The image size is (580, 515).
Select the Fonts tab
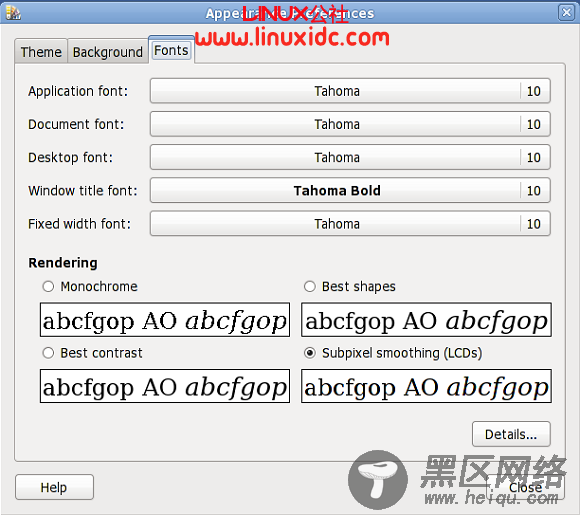click(x=171, y=50)
